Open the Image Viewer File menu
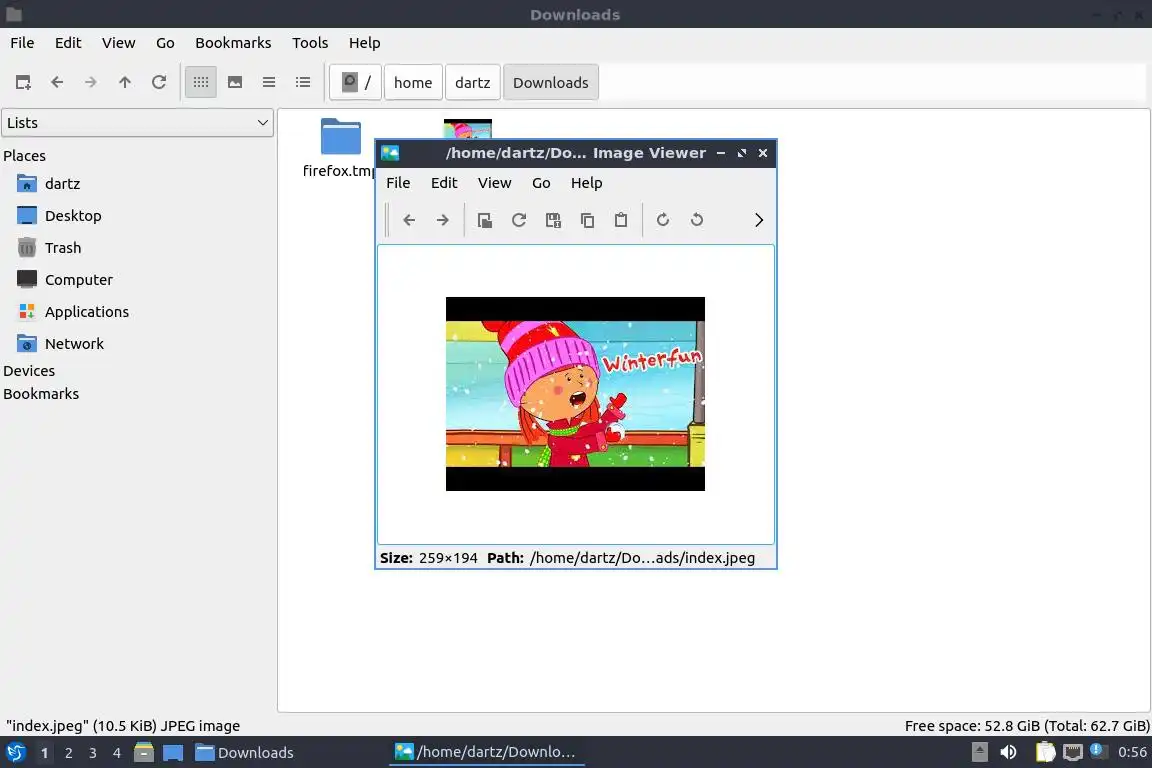This screenshot has width=1152, height=768. (398, 183)
